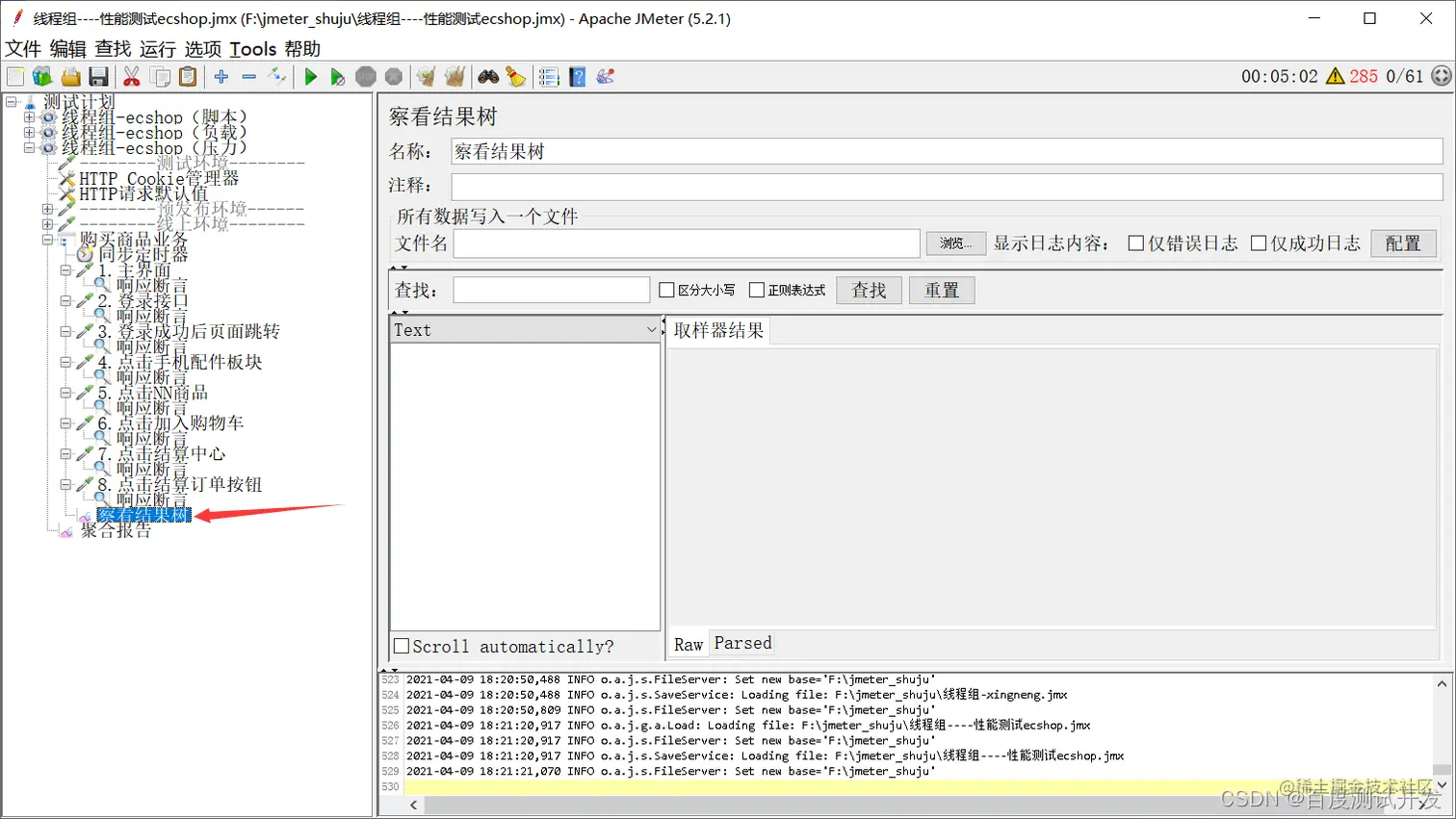Click the Copy icon in toolbar
The height and width of the screenshot is (819, 1456).
pos(161,76)
